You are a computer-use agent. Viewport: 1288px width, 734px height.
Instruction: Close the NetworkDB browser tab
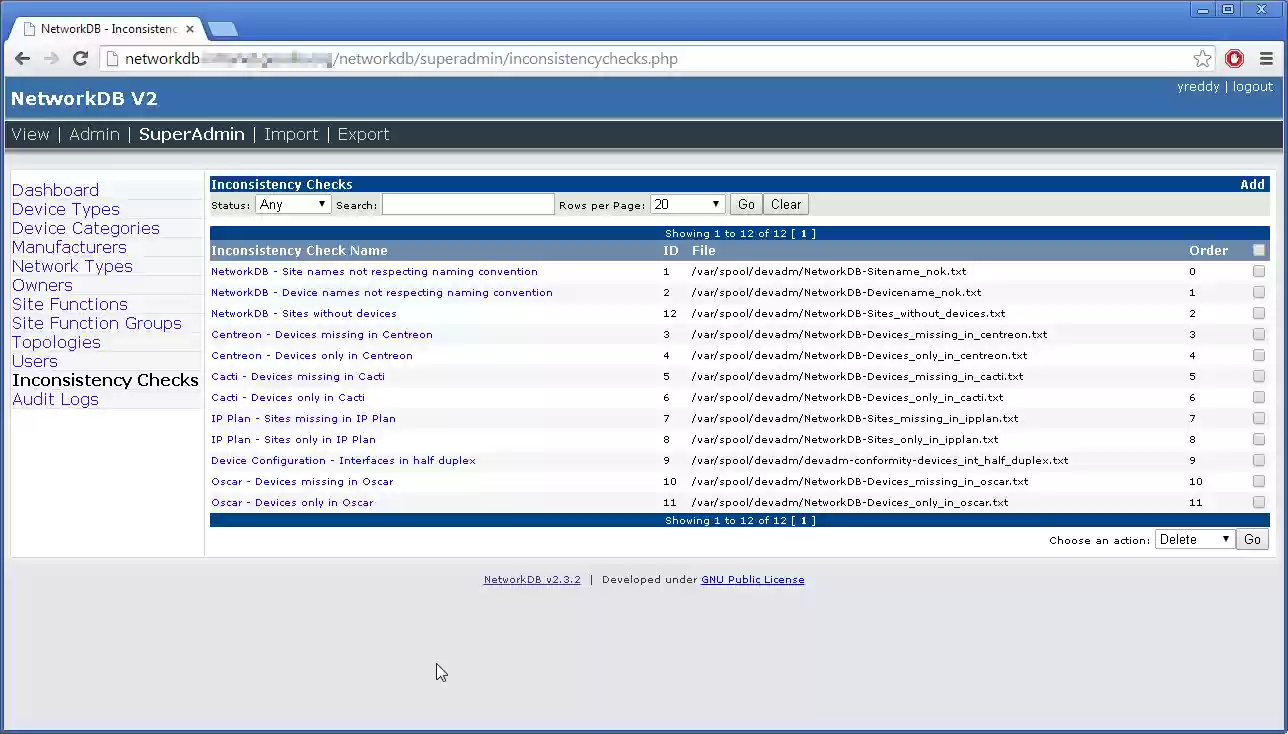[190, 29]
